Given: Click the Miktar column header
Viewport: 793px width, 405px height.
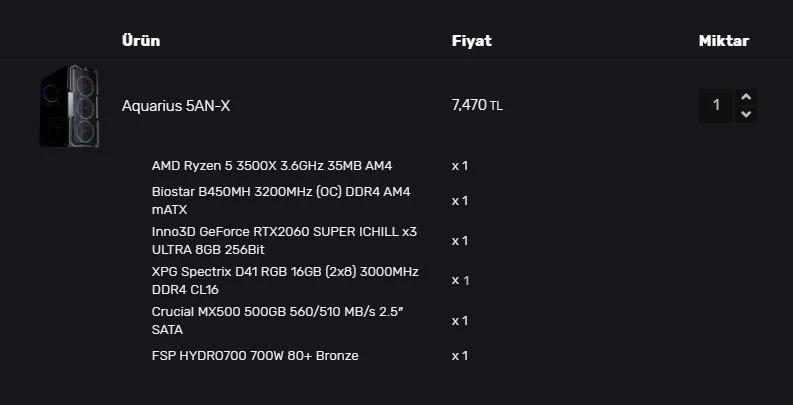Looking at the screenshot, I should (724, 41).
